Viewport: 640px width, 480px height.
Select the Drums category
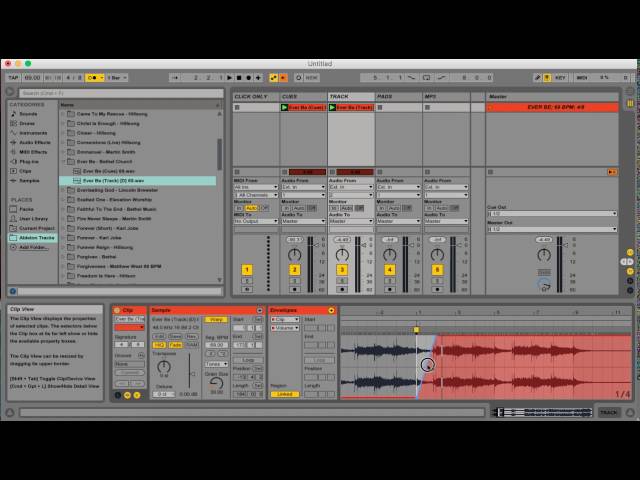[27, 123]
